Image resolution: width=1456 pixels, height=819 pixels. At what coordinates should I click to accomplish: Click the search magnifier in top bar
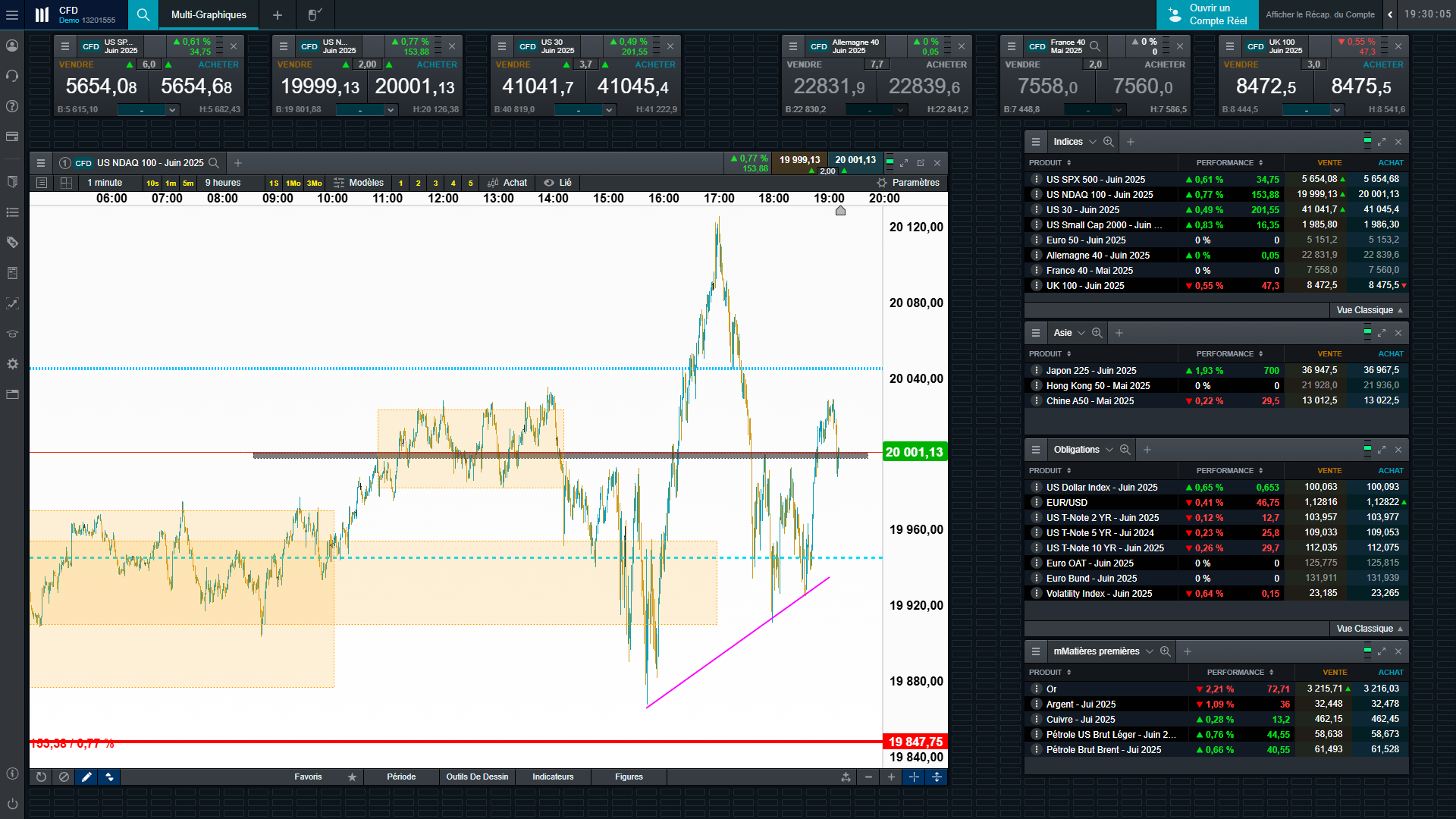pyautogui.click(x=143, y=14)
